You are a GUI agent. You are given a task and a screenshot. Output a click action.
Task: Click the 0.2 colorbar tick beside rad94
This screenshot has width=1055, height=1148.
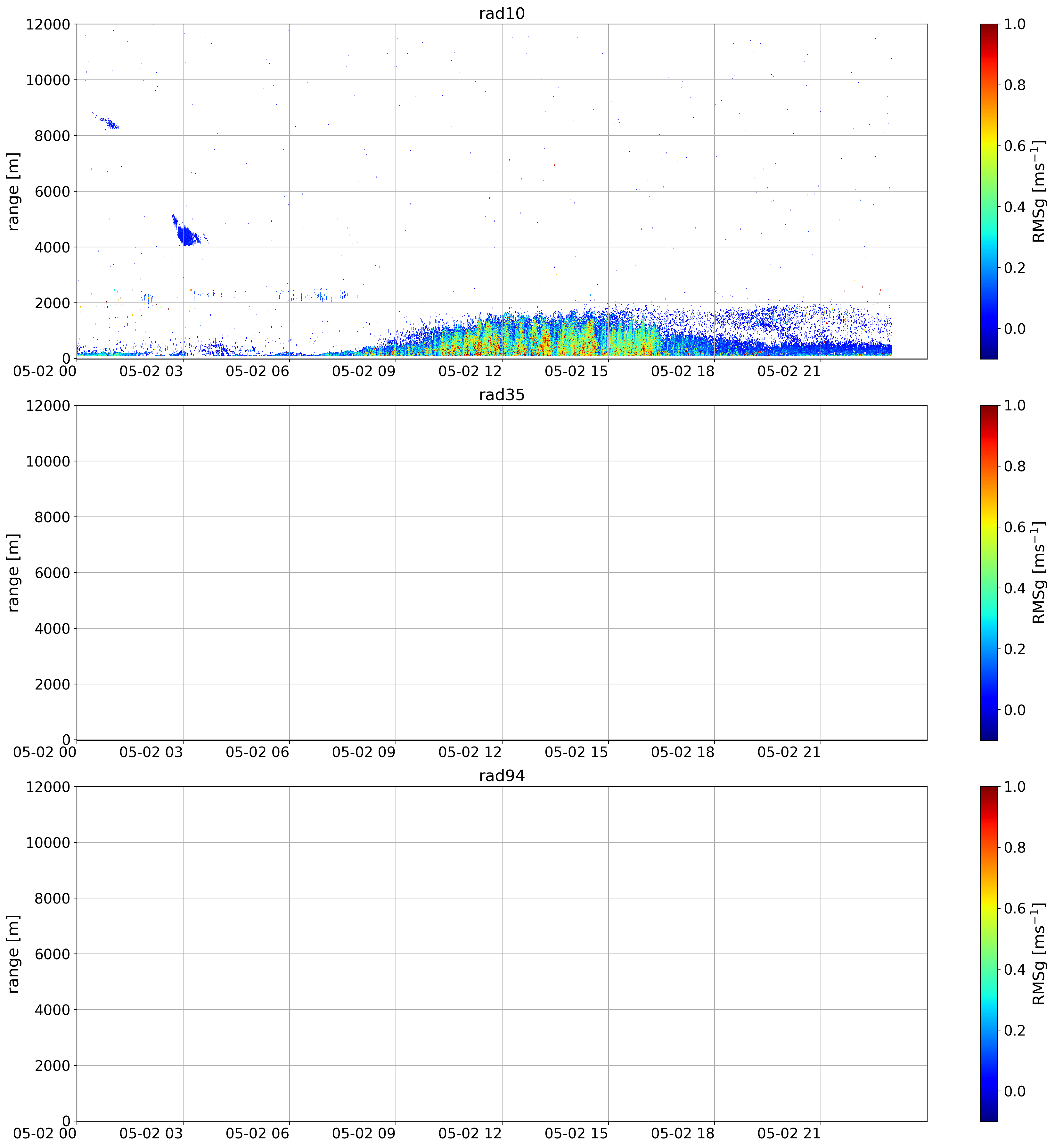(x=1014, y=1030)
